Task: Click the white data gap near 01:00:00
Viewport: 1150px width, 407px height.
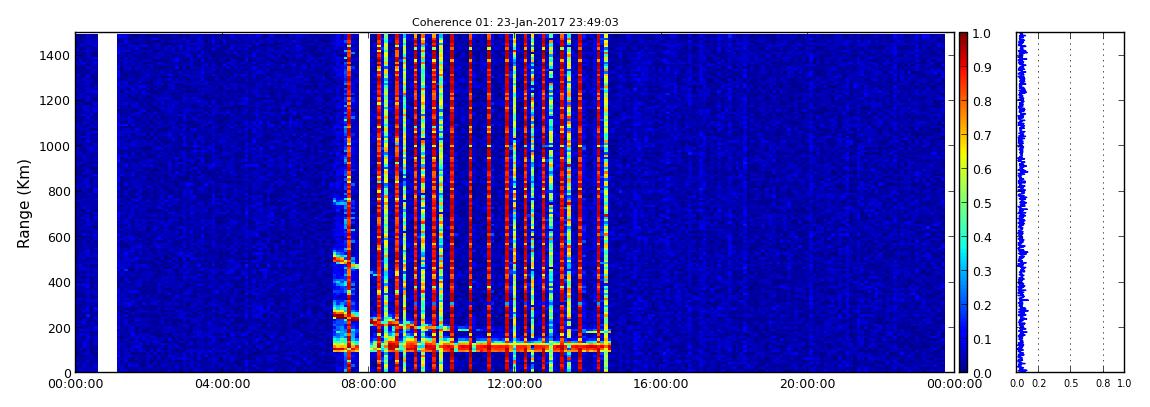Action: pyautogui.click(x=108, y=202)
